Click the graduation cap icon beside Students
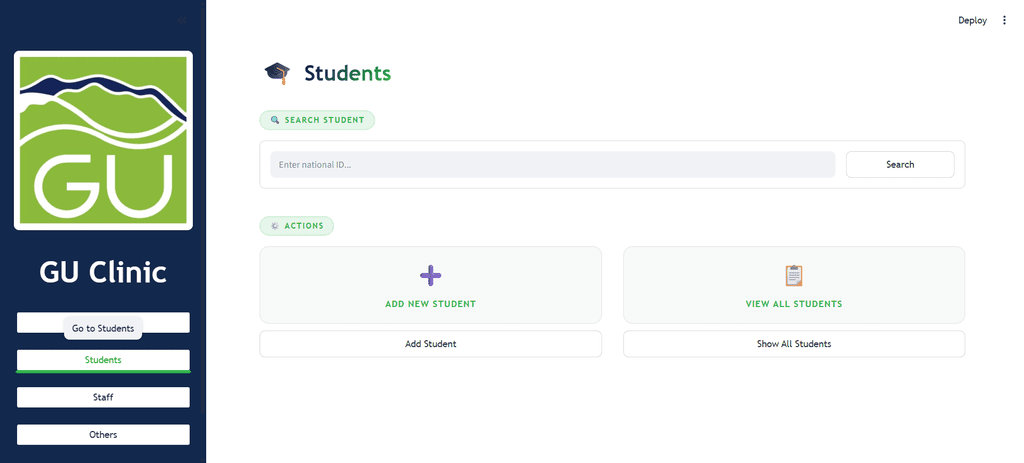 [277, 73]
